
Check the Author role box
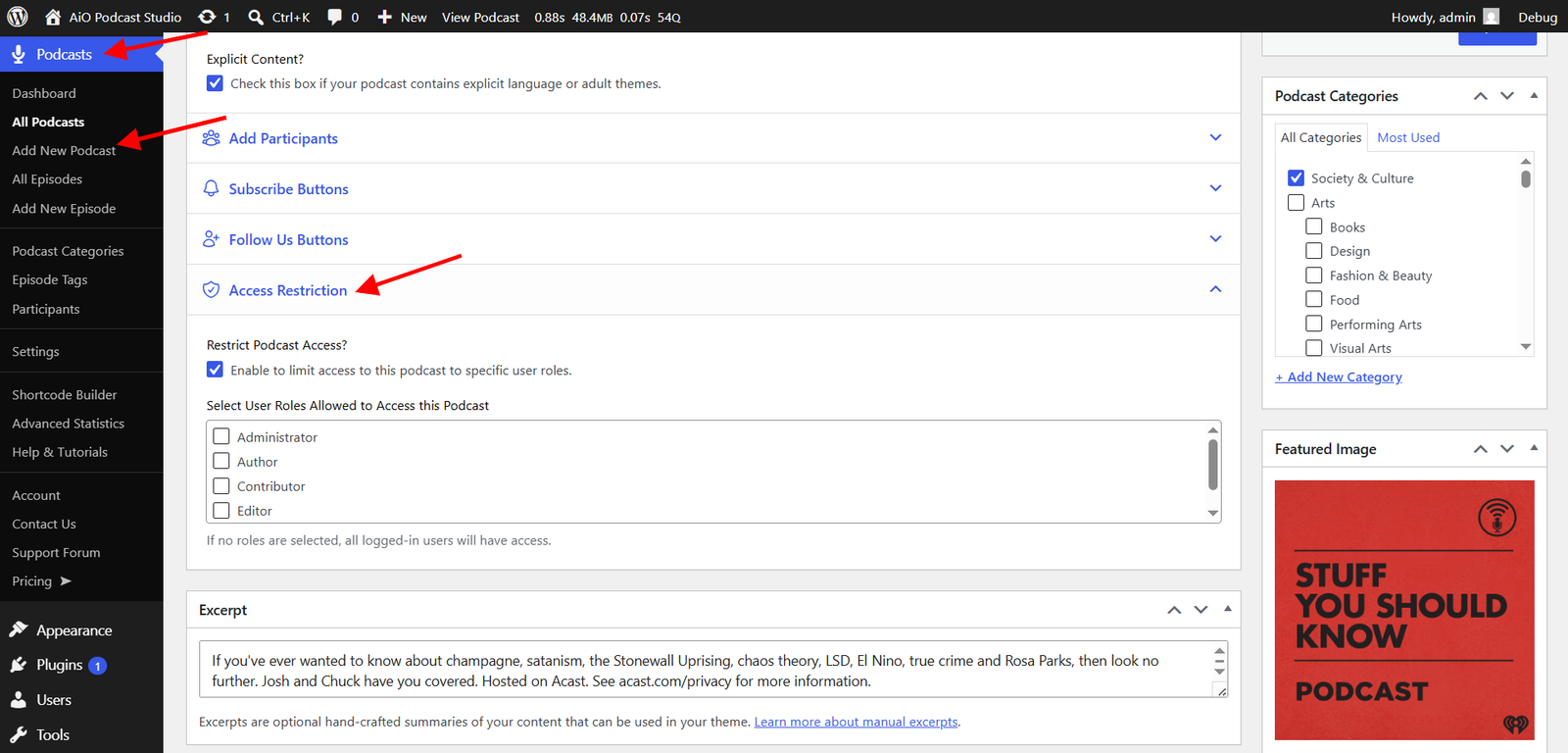[x=221, y=461]
